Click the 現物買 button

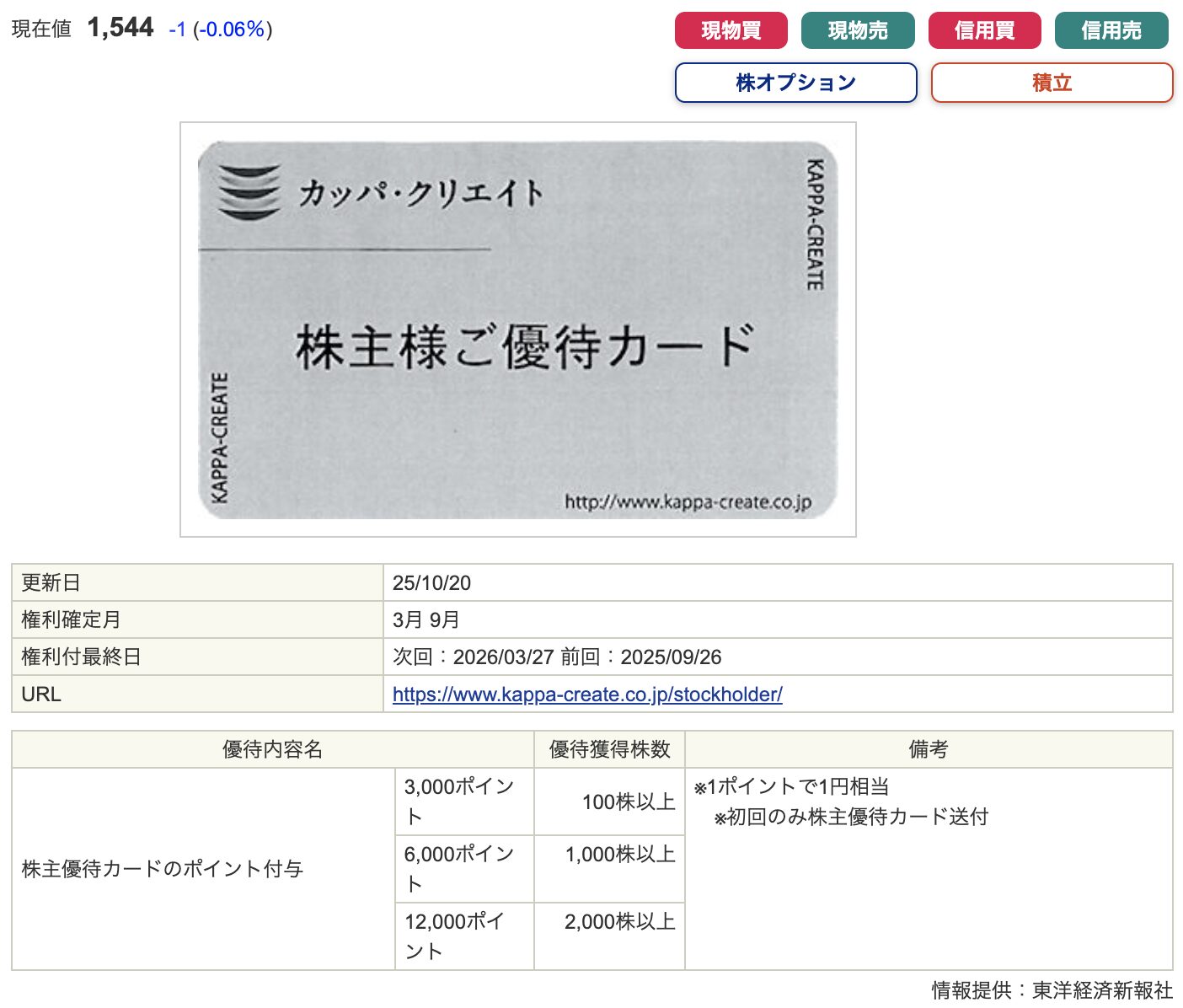[x=731, y=31]
